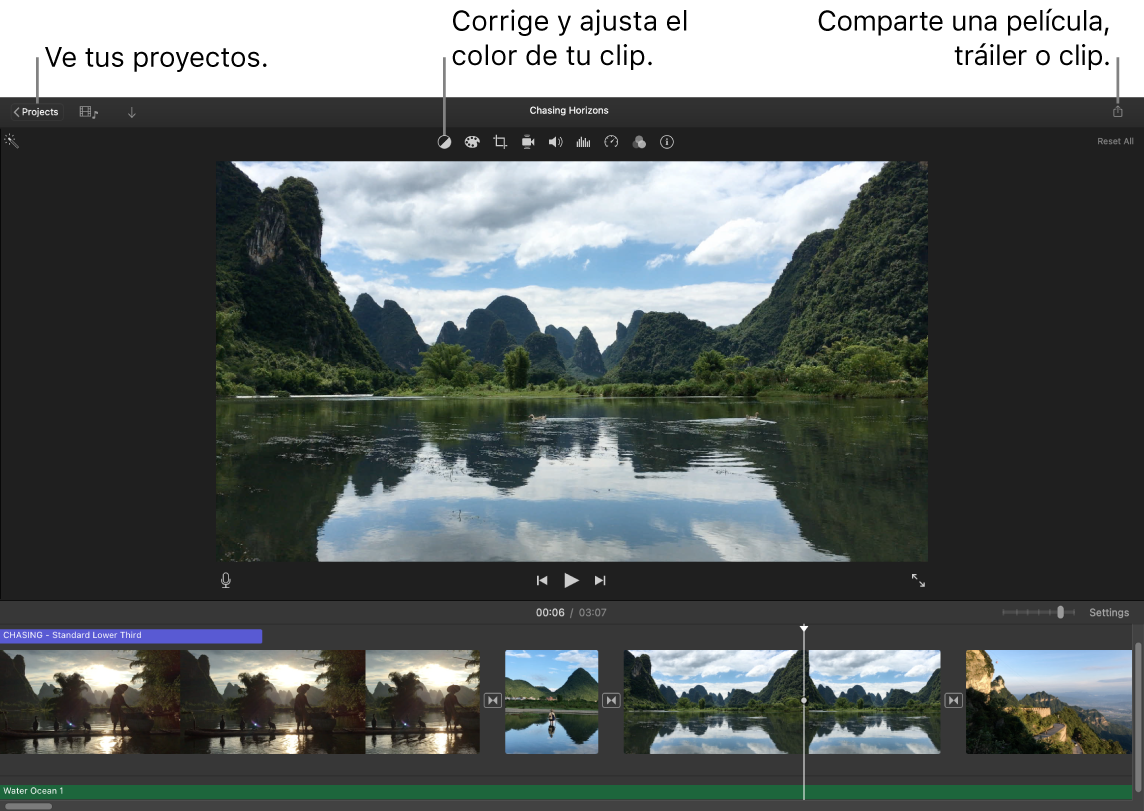
Task: Open timeline Settings
Action: click(x=1109, y=612)
